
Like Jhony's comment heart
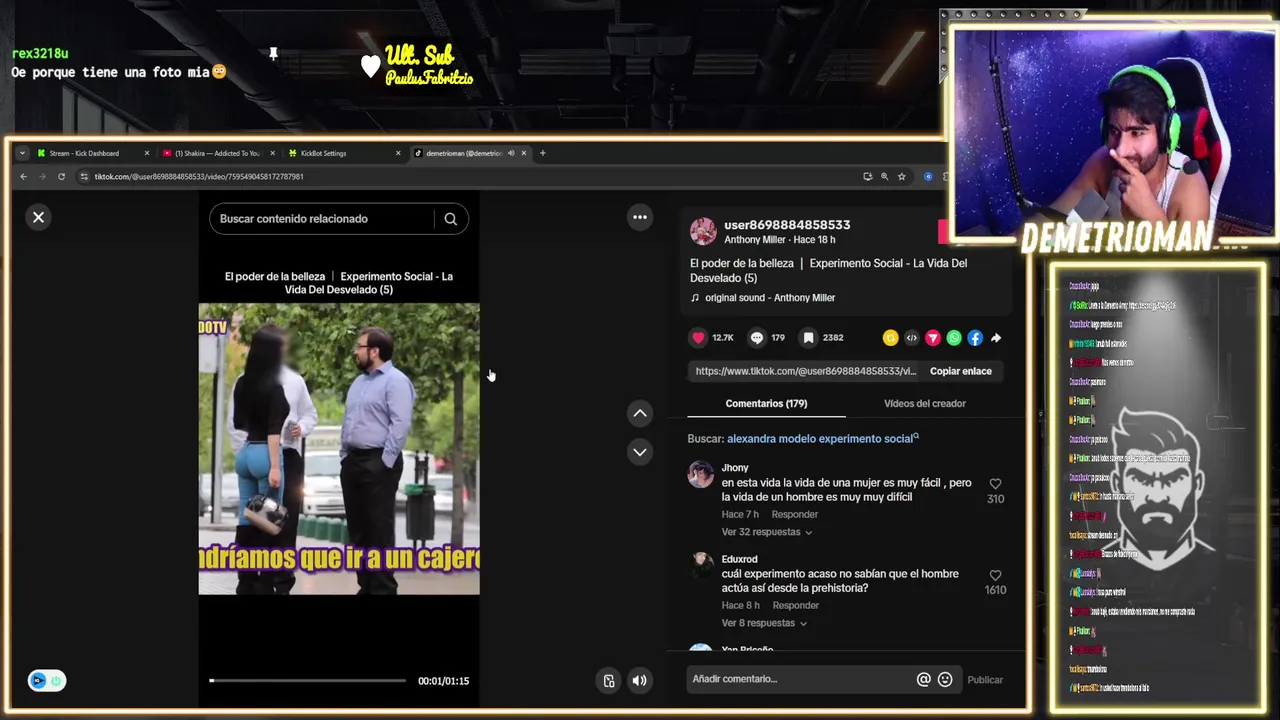pos(995,484)
